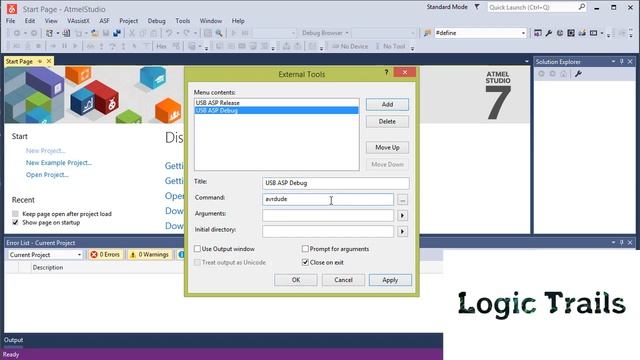Click the Quick Launch search magnifier icon
640x360 pixels.
point(582,7)
